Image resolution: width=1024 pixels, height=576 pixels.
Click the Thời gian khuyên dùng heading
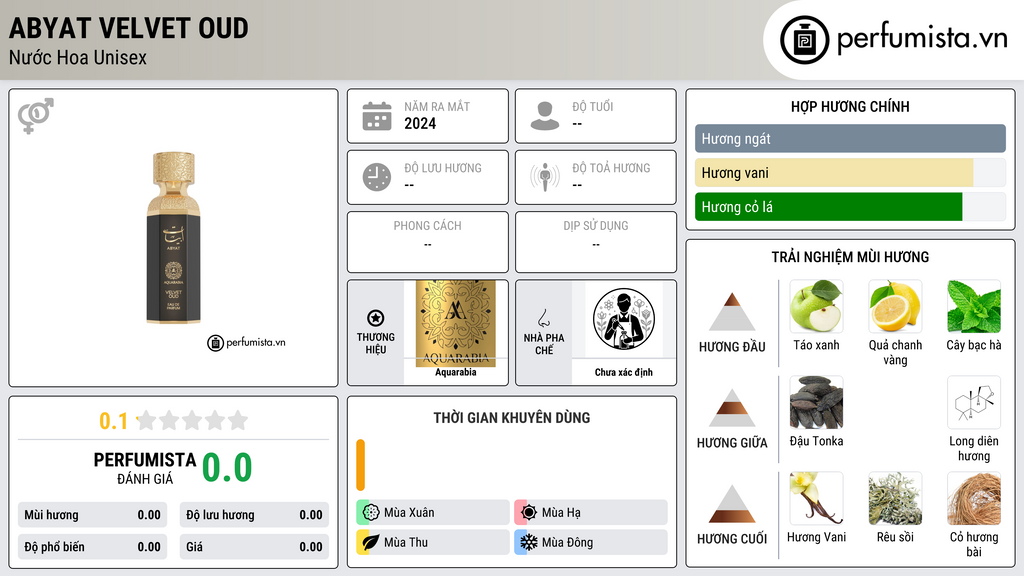(512, 418)
